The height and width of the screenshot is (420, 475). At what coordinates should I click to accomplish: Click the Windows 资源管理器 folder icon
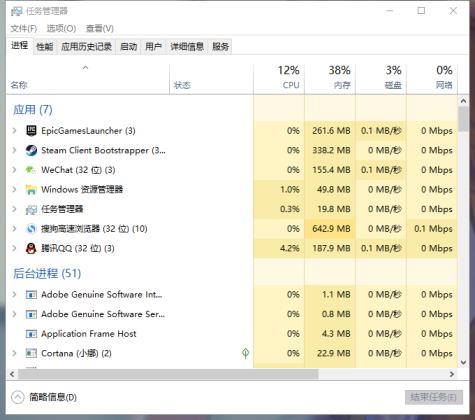click(31, 190)
